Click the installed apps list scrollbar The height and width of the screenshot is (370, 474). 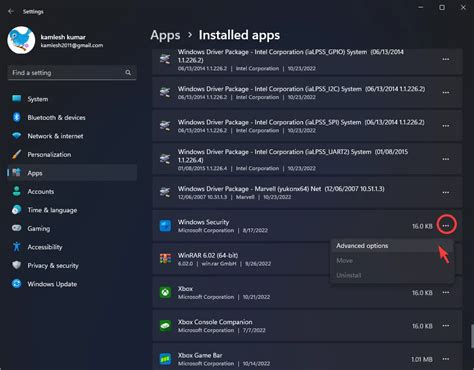click(x=472, y=336)
